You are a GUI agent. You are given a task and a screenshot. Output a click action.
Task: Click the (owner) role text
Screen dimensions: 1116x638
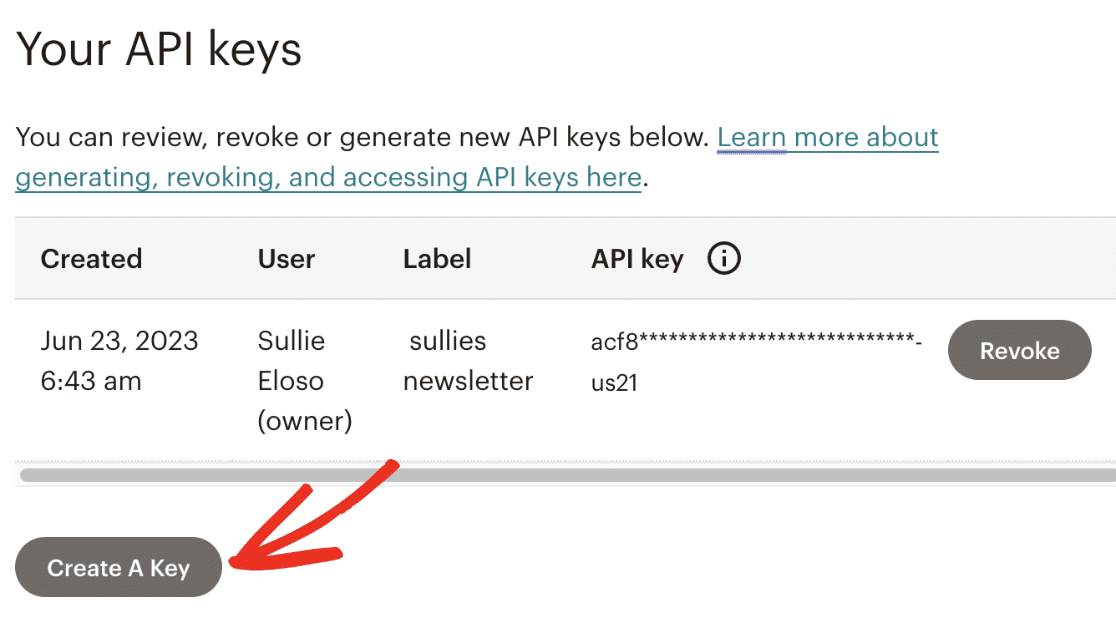(305, 421)
